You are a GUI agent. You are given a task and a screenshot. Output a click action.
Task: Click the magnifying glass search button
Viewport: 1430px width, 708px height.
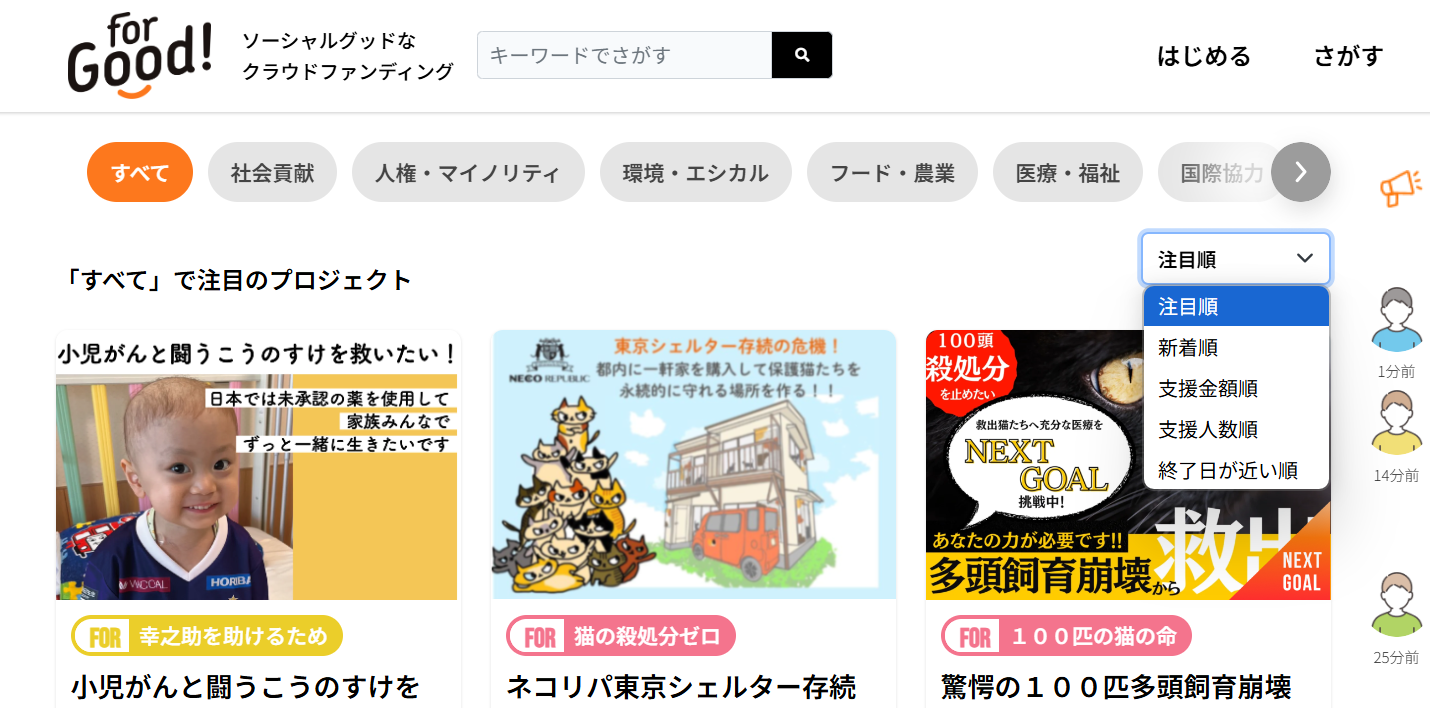(x=802, y=55)
